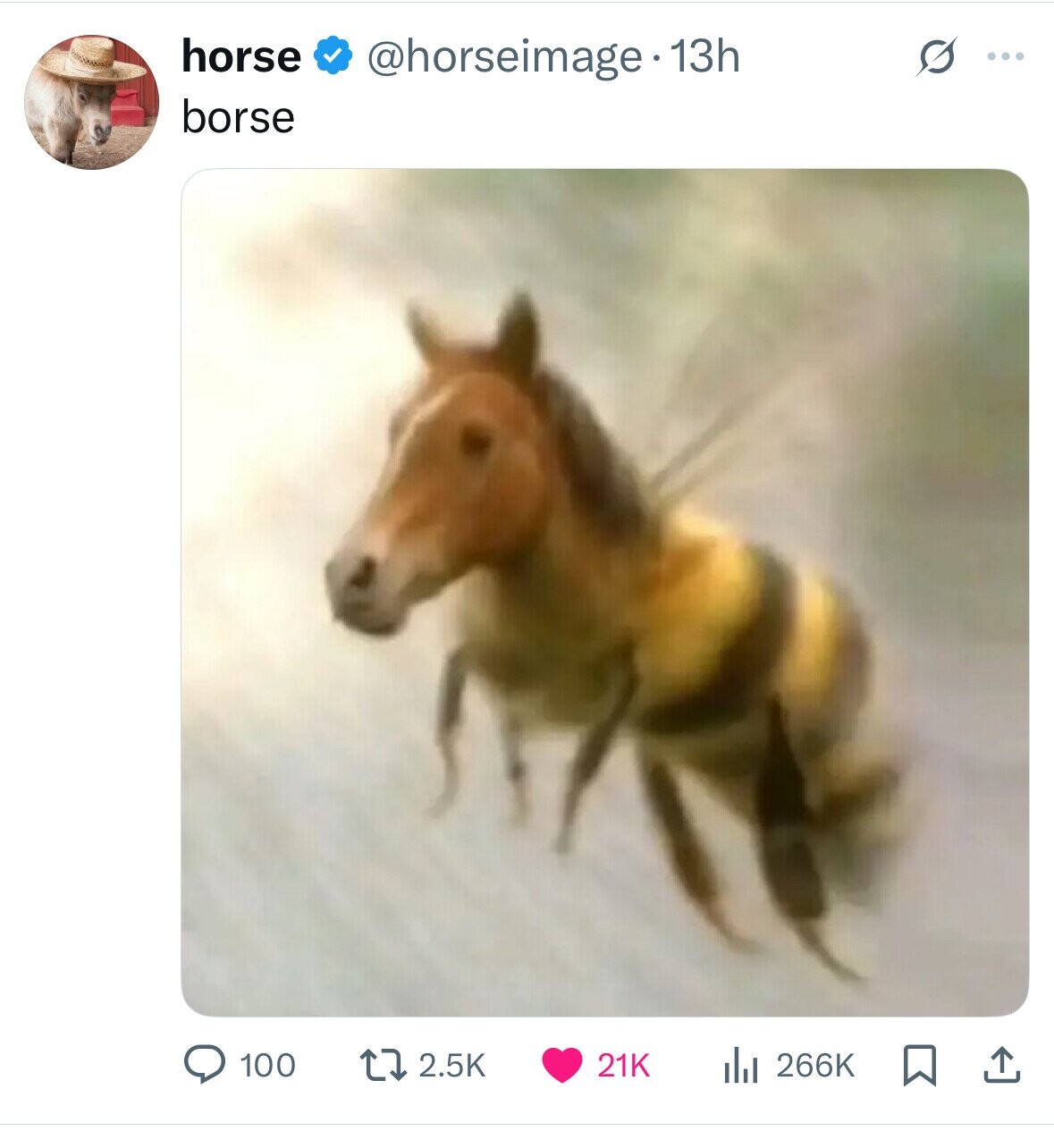Screen dimensions: 1054x1148
Task: Click the 2.5K reposts count
Action: [451, 1066]
